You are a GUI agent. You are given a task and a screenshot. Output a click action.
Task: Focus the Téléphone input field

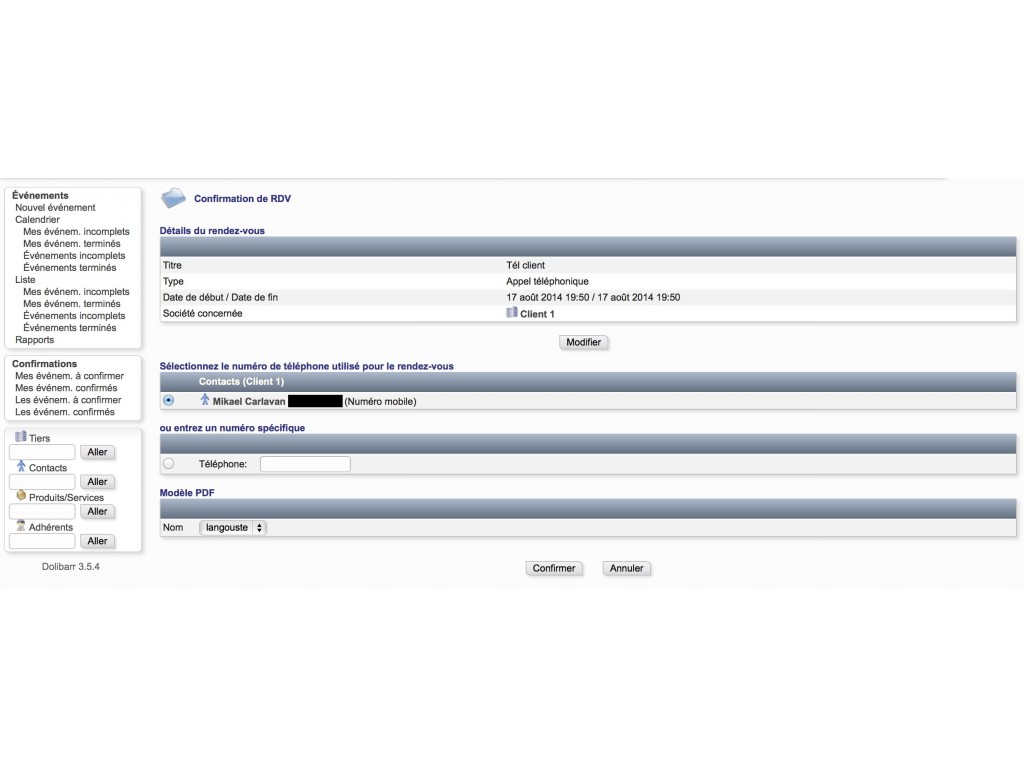305,464
